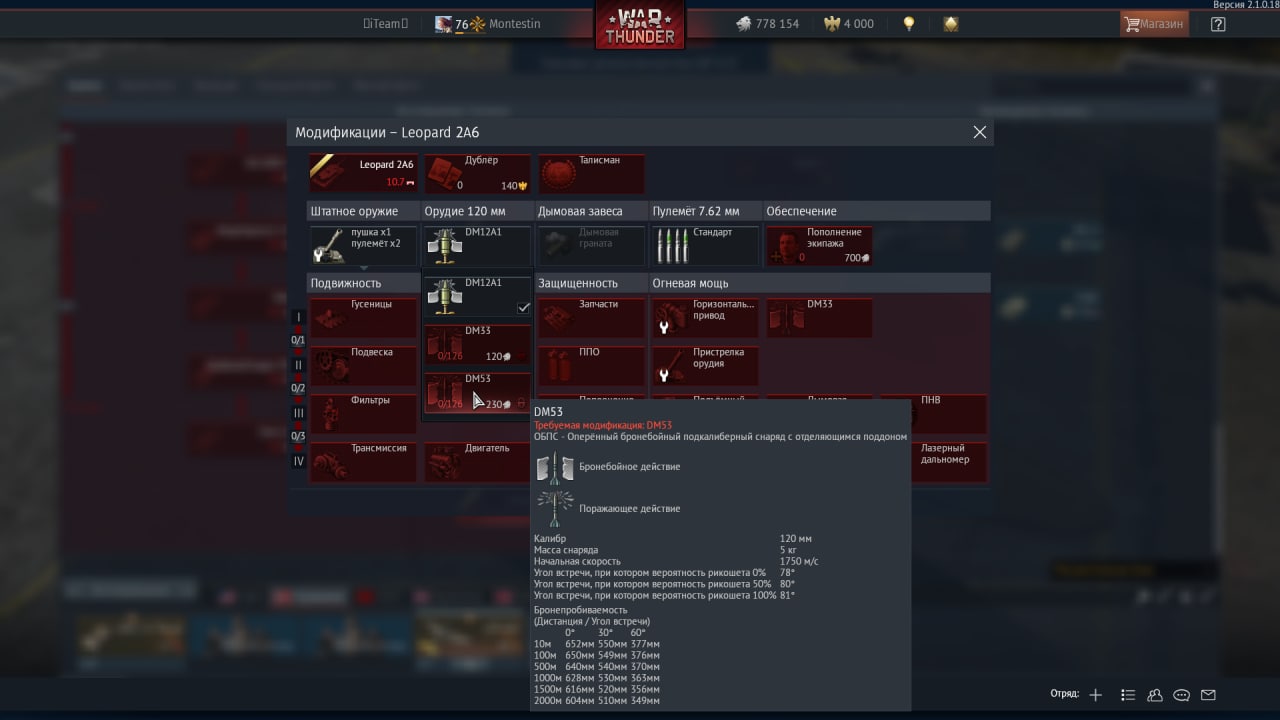
Task: Open the Стандарт machine gun belt selector
Action: coord(705,245)
